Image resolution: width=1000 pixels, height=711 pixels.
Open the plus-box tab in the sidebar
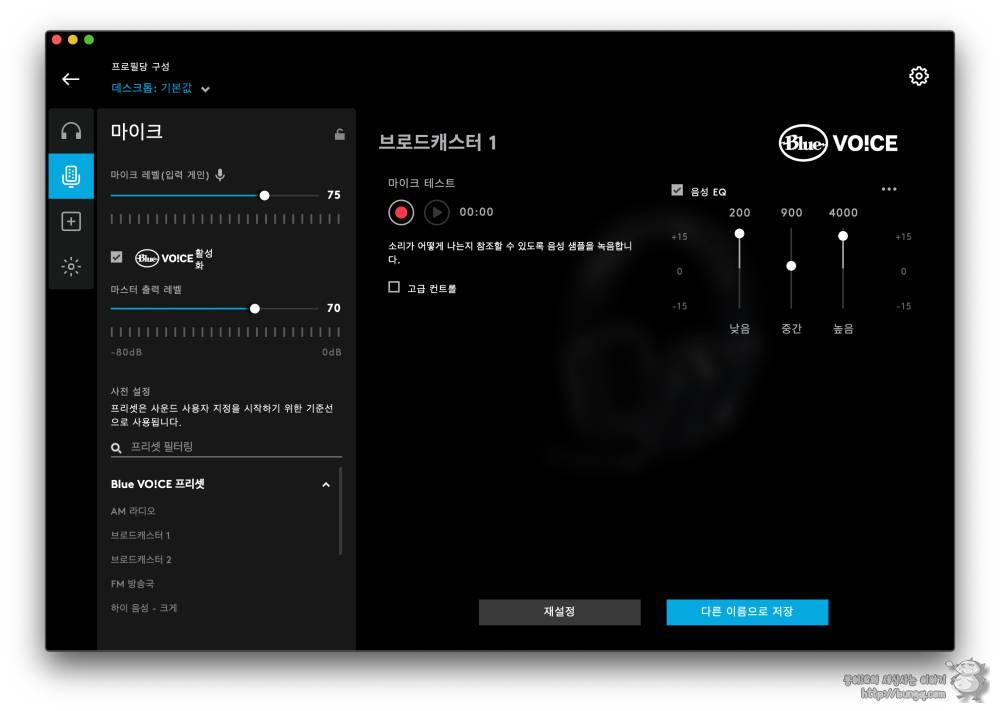pyautogui.click(x=71, y=221)
